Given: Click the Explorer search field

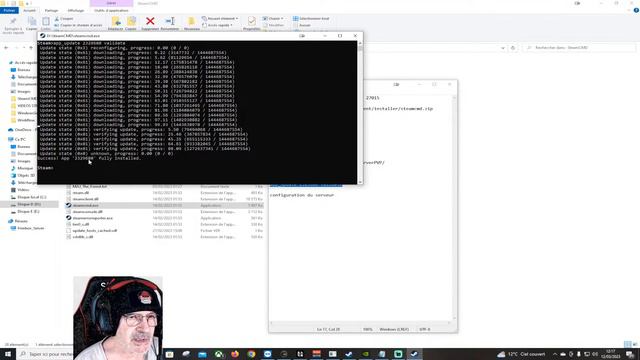Looking at the screenshot, I should coord(580,48).
